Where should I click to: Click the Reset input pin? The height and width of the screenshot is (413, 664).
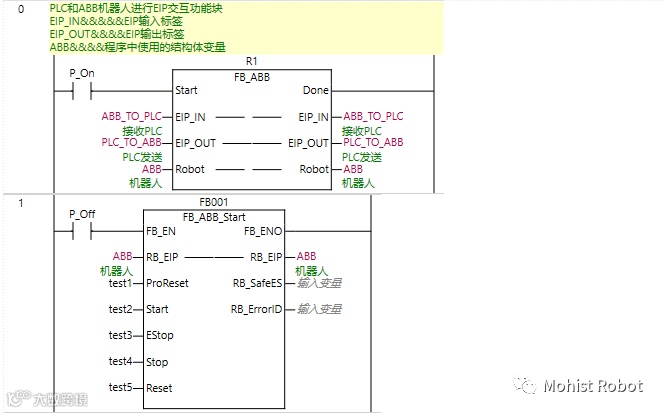click(159, 388)
